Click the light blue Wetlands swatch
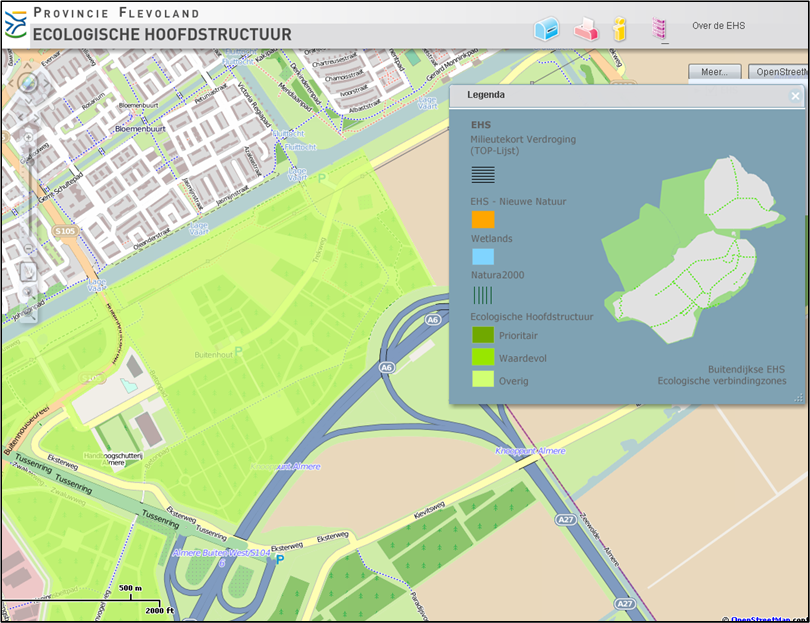The width and height of the screenshot is (810, 623). [483, 256]
